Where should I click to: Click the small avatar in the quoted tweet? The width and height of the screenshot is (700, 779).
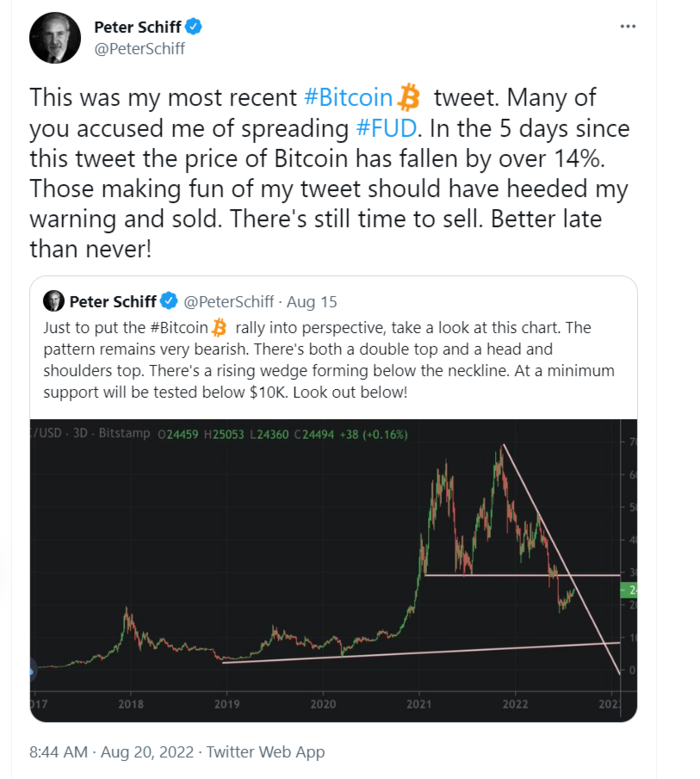[x=54, y=301]
